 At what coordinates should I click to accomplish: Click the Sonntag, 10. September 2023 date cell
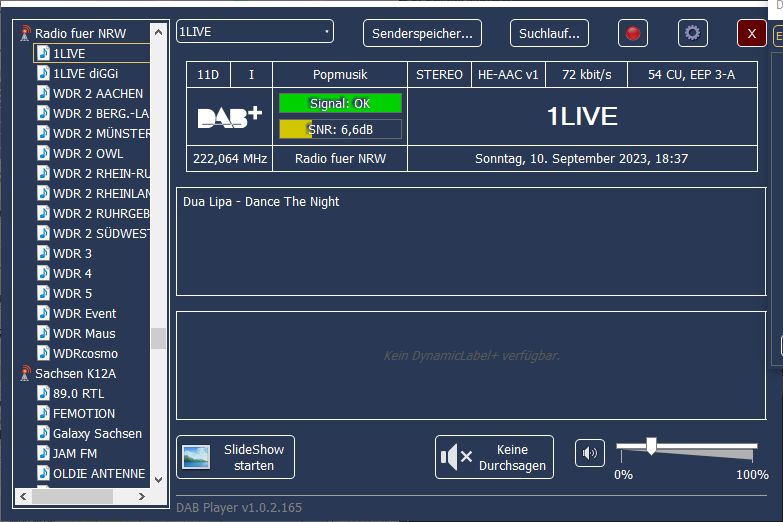point(582,159)
